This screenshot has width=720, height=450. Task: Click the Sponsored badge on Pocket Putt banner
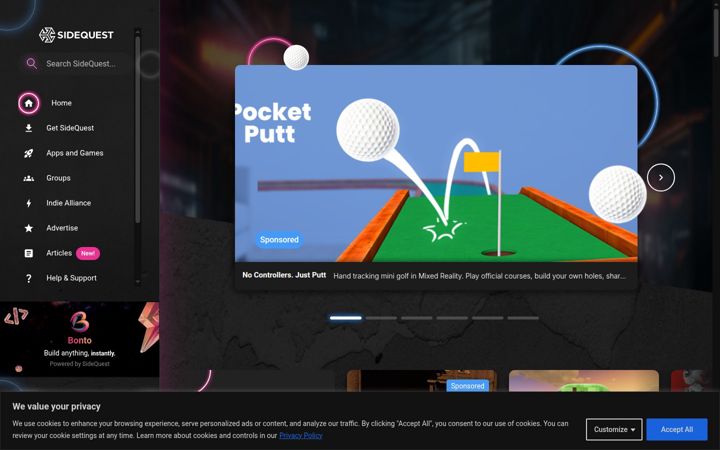click(x=279, y=240)
